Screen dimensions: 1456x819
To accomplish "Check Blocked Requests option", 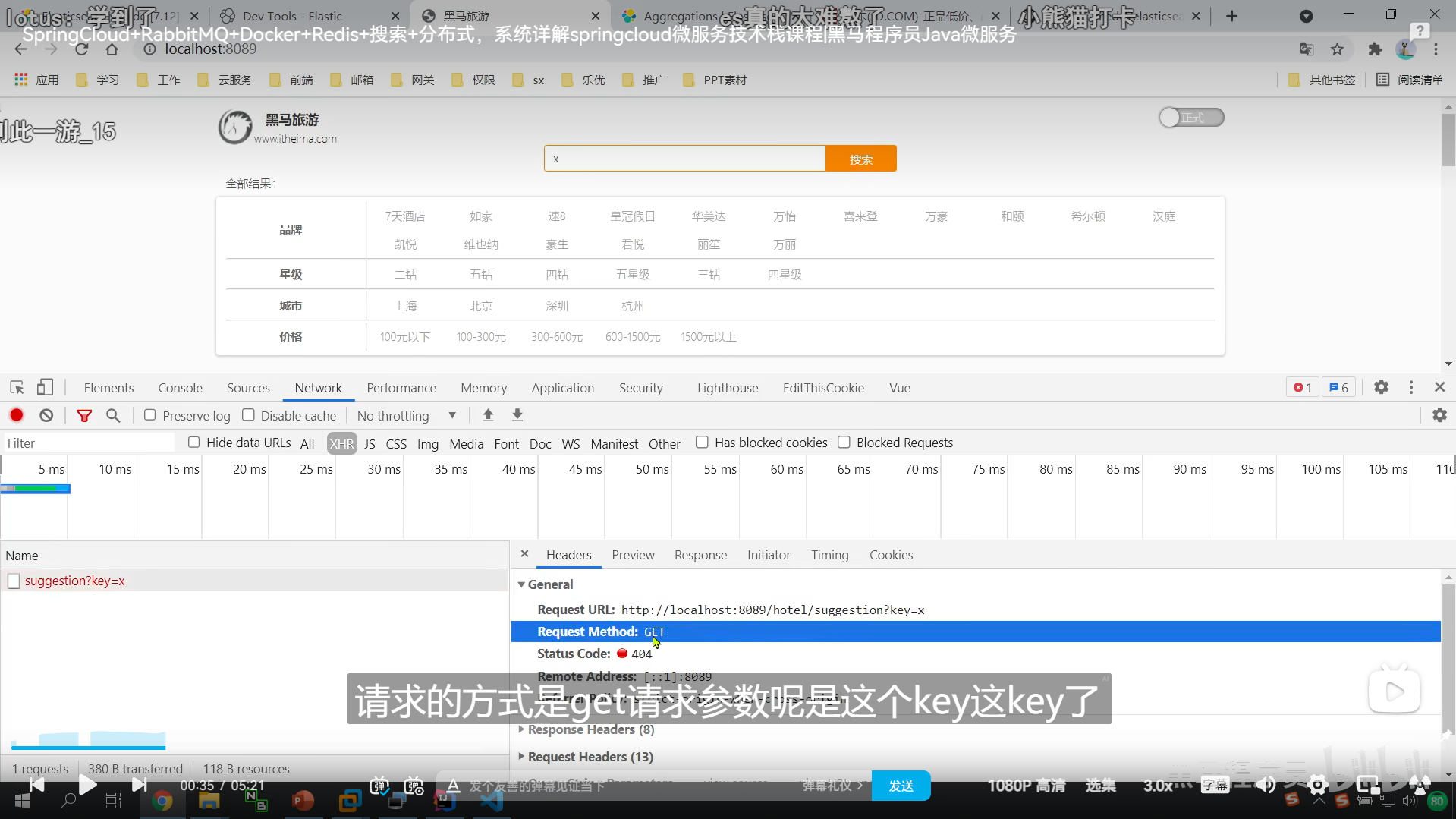I will (x=844, y=443).
